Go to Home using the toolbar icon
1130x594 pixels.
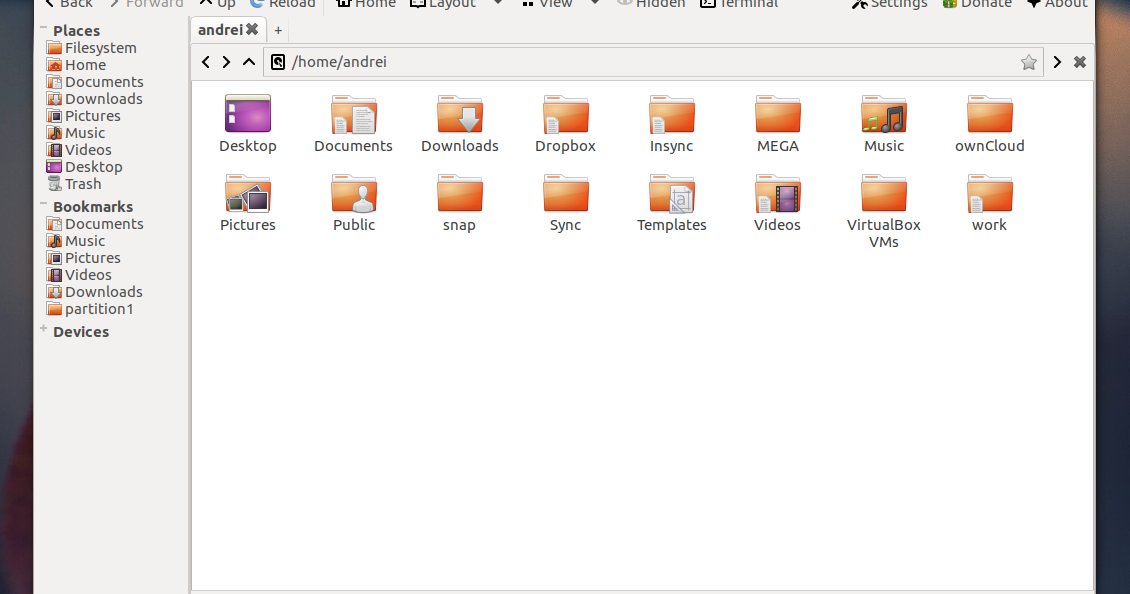[365, 4]
